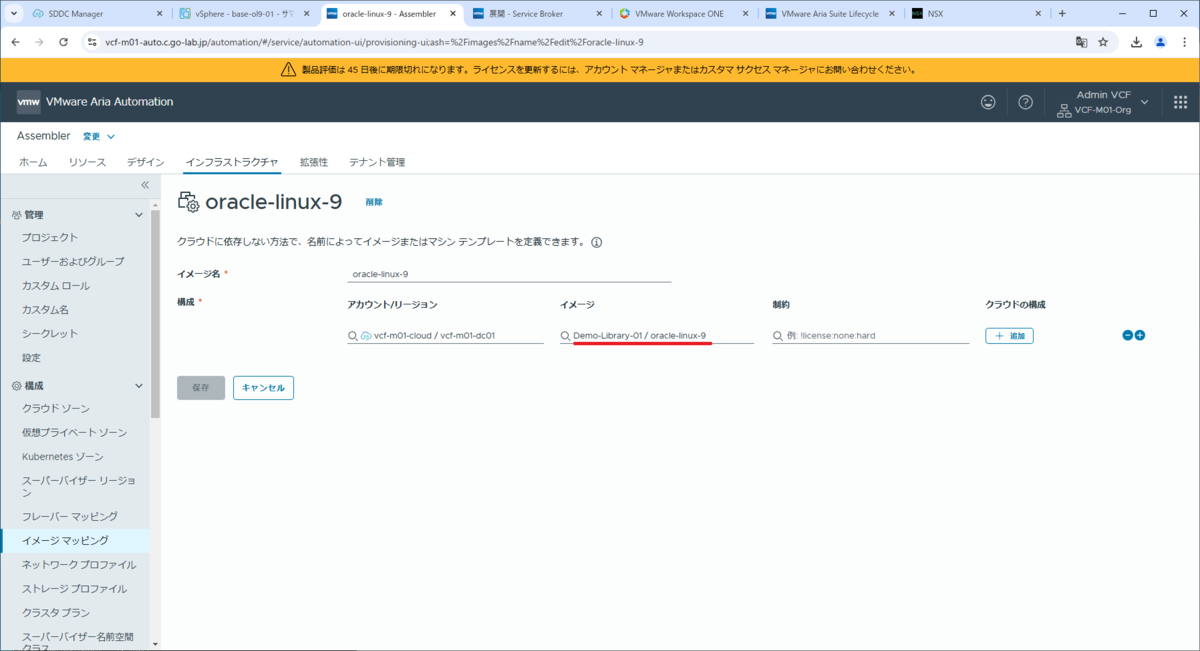Open the apps grid launcher icon
This screenshot has height=651, width=1200.
[1180, 102]
